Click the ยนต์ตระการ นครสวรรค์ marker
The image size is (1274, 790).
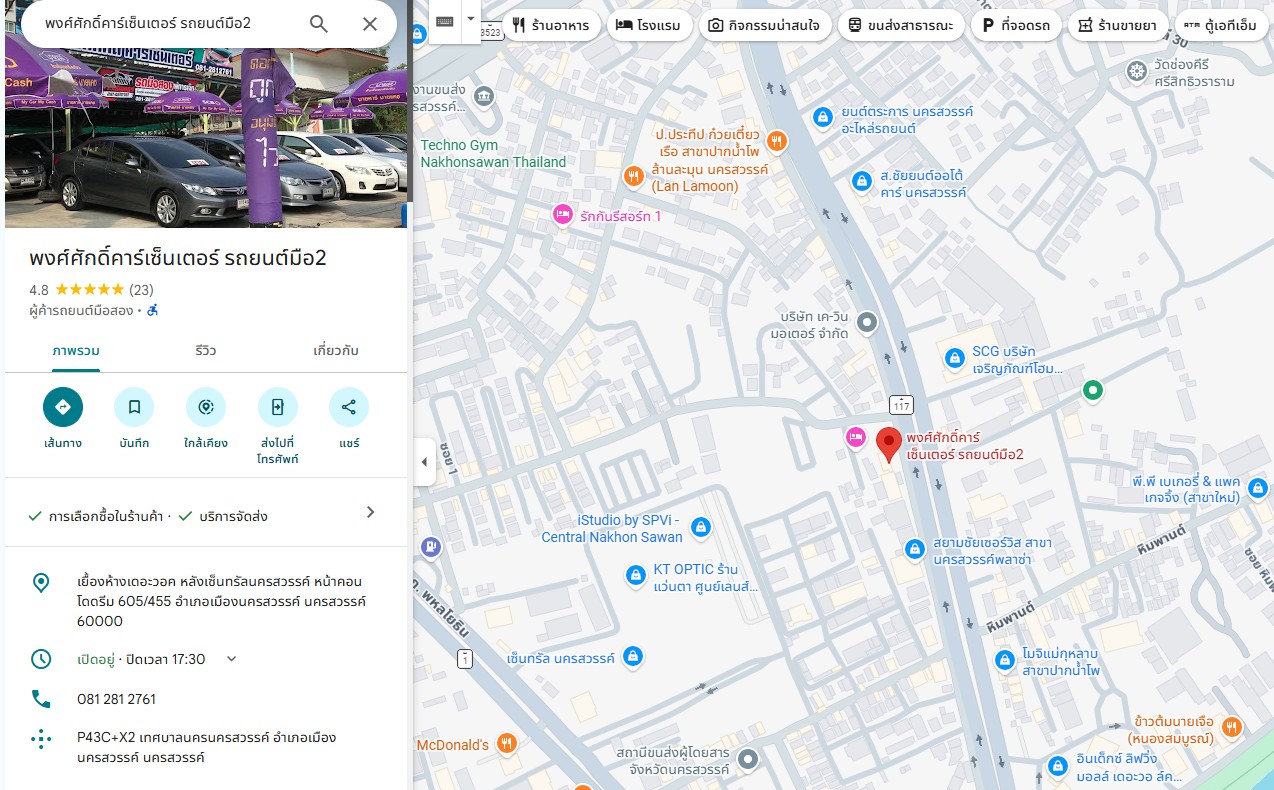click(823, 117)
